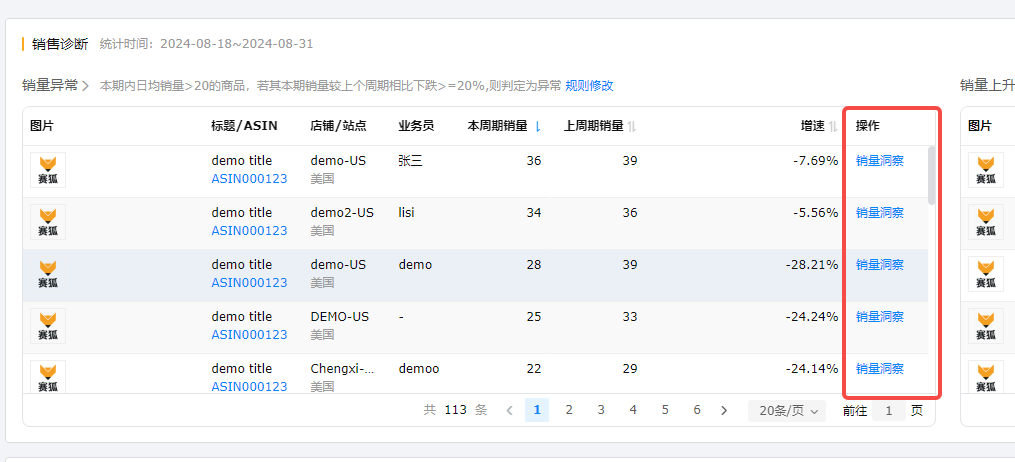Viewport: 1015px width, 462px height.
Task: Click the 前往 page number input field
Action: [888, 410]
